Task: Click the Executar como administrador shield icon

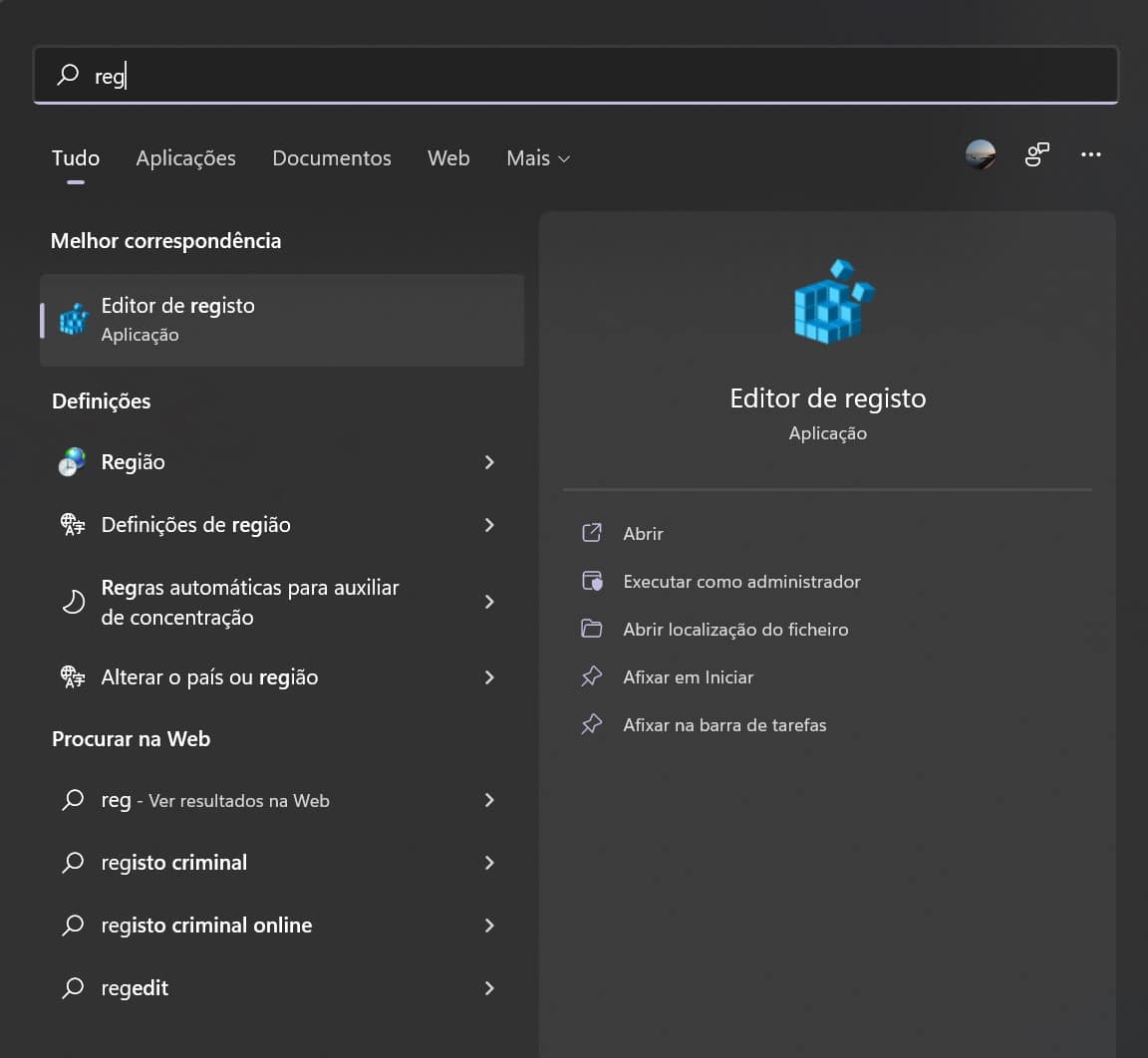Action: 592,581
